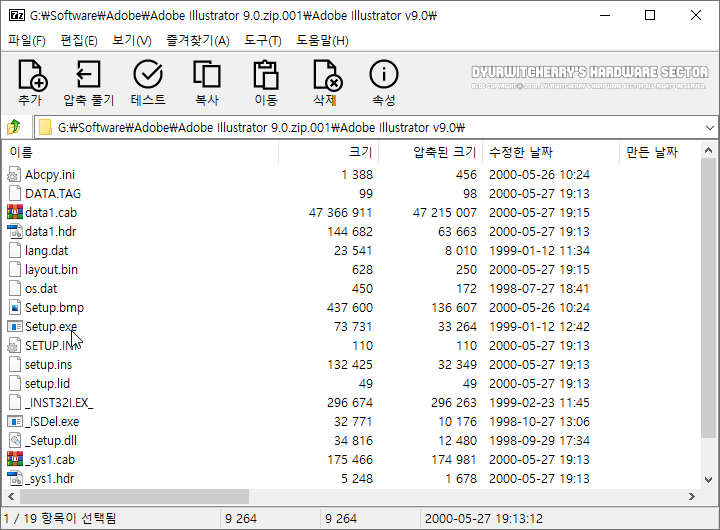Select the Setup.bmp image icon

[15, 307]
